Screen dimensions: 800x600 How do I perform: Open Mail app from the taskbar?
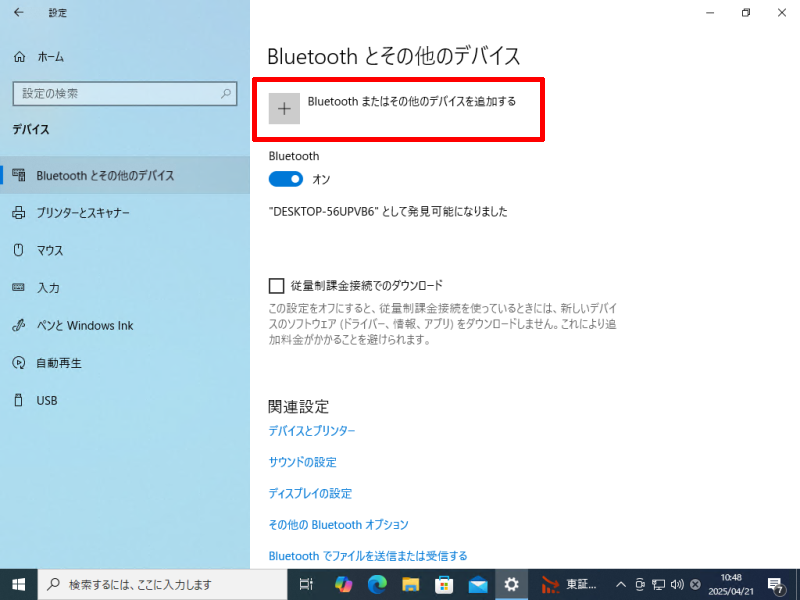tap(478, 585)
